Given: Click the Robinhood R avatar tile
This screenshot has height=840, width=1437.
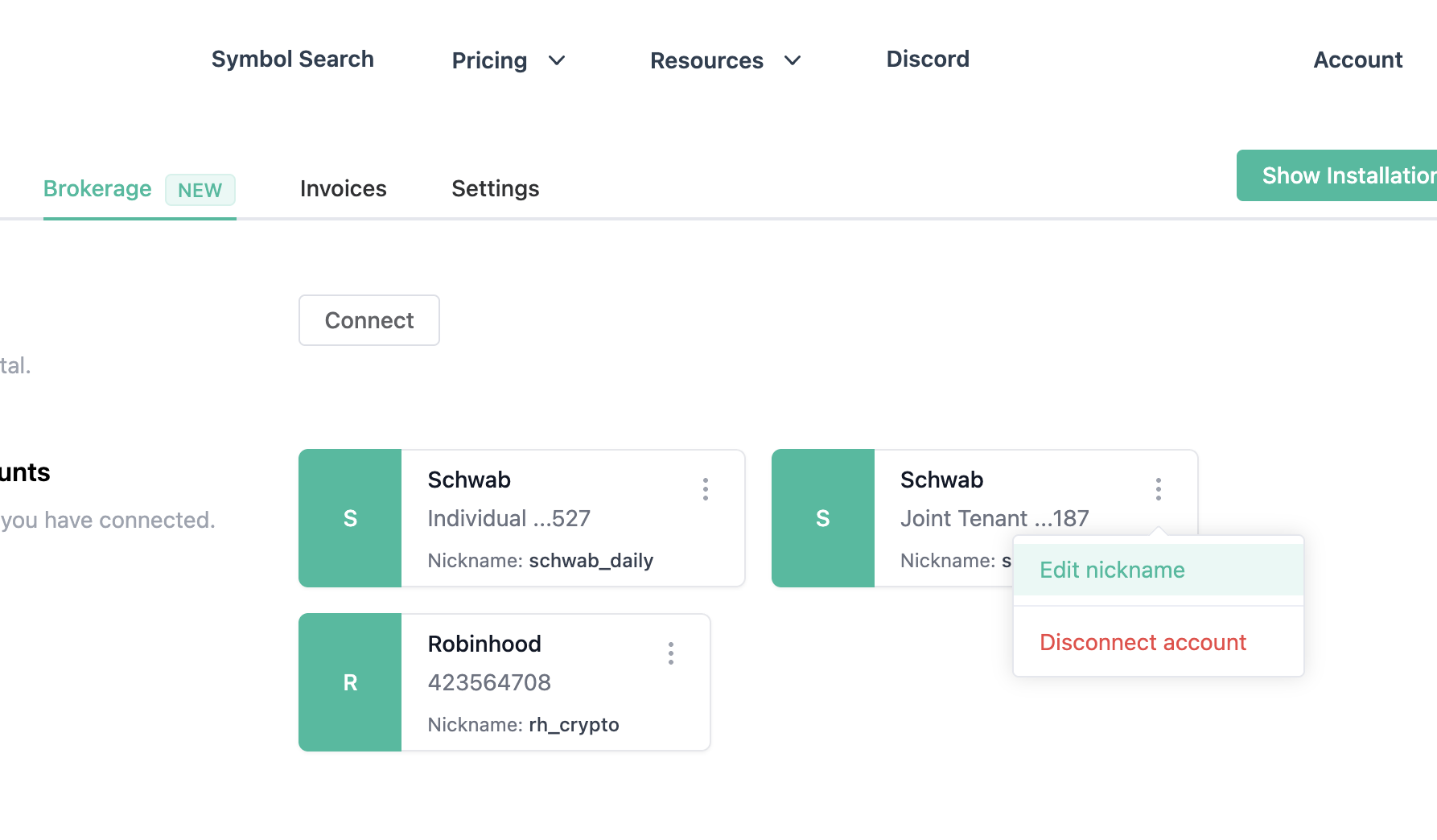Looking at the screenshot, I should click(350, 682).
